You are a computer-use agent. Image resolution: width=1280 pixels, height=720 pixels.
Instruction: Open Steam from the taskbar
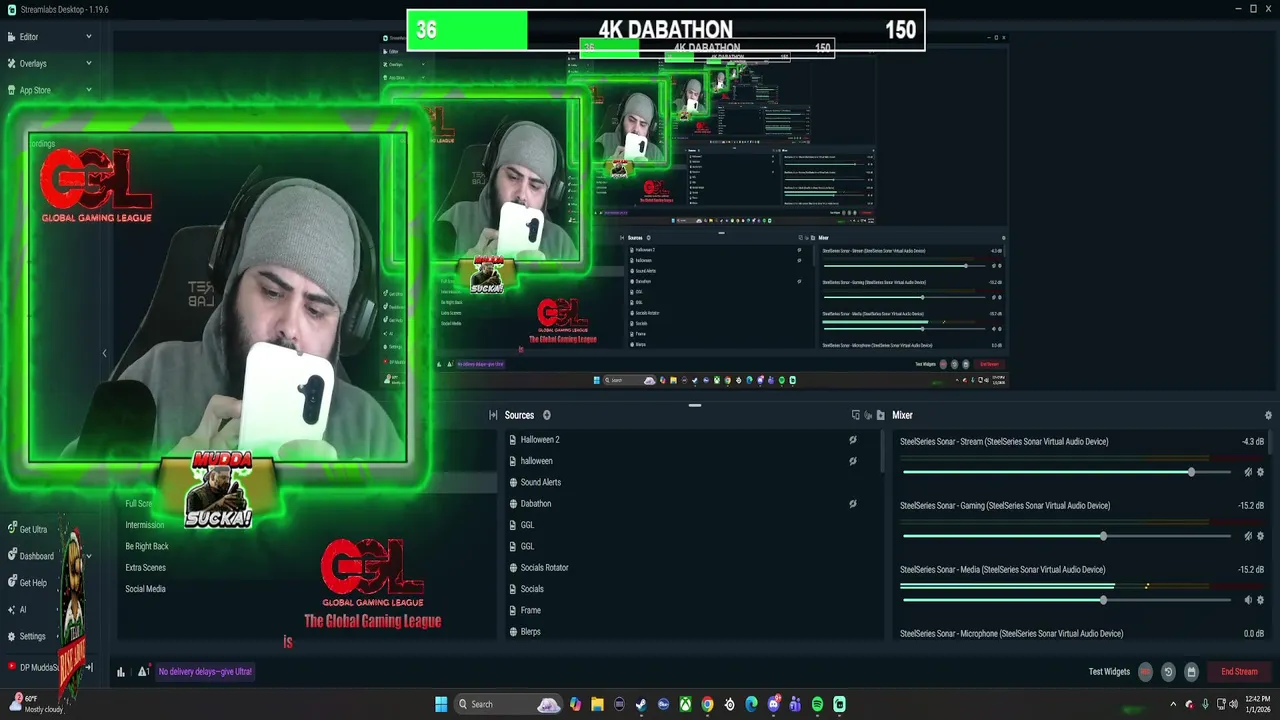click(x=641, y=704)
